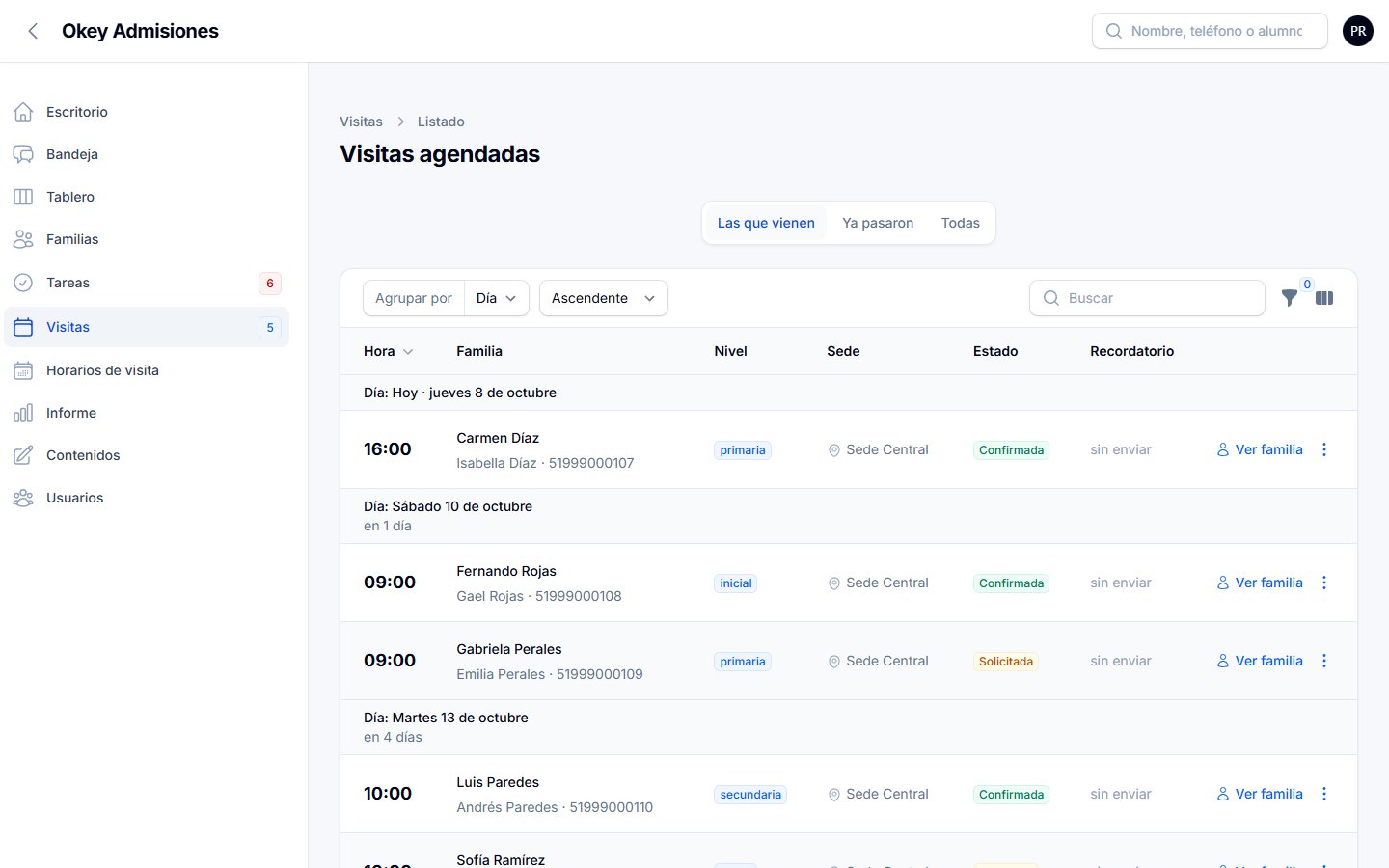Click the Visitas calendar icon
The height and width of the screenshot is (868, 1389).
tap(23, 327)
